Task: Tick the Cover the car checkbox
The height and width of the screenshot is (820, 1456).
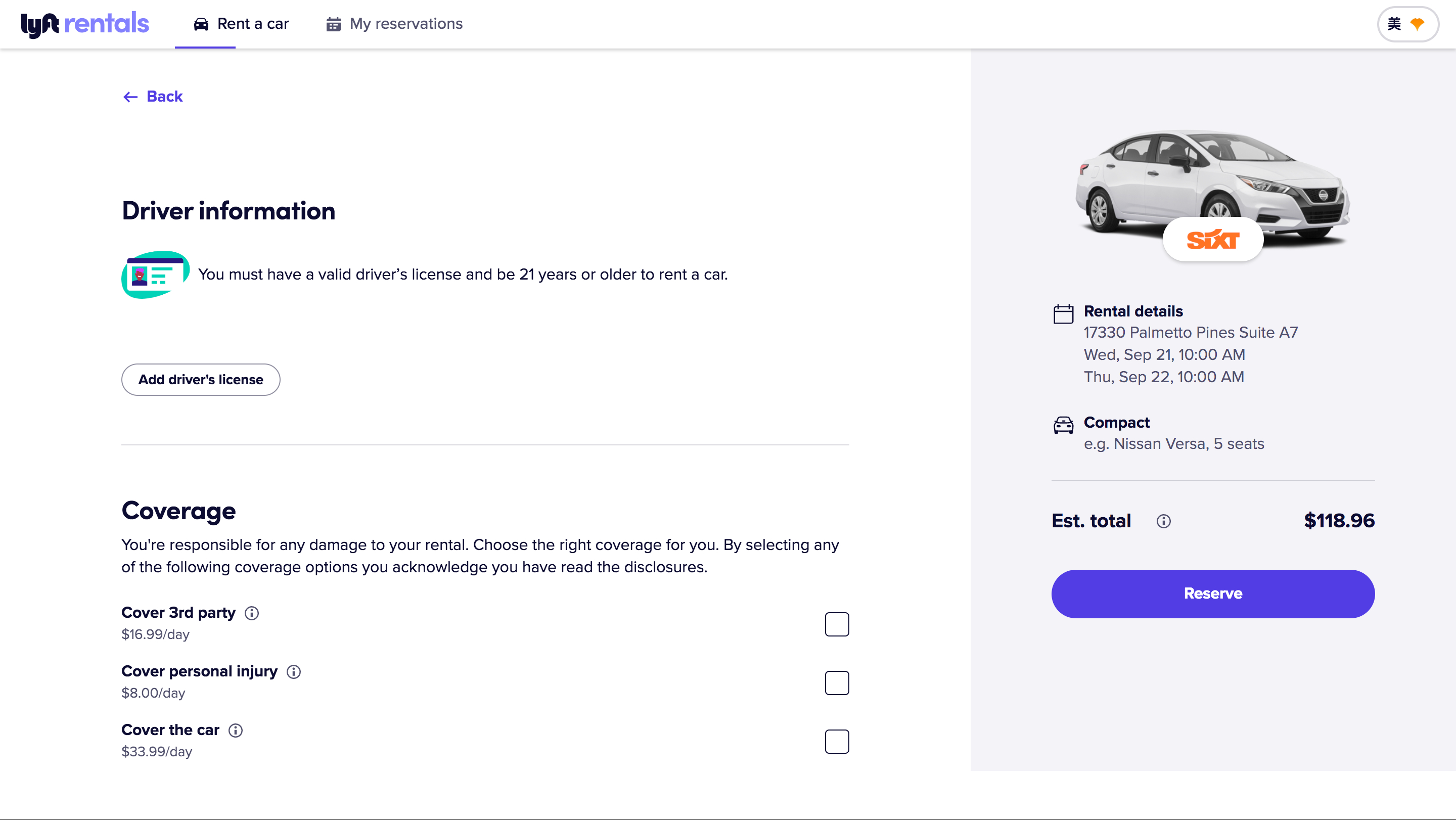Action: click(837, 742)
